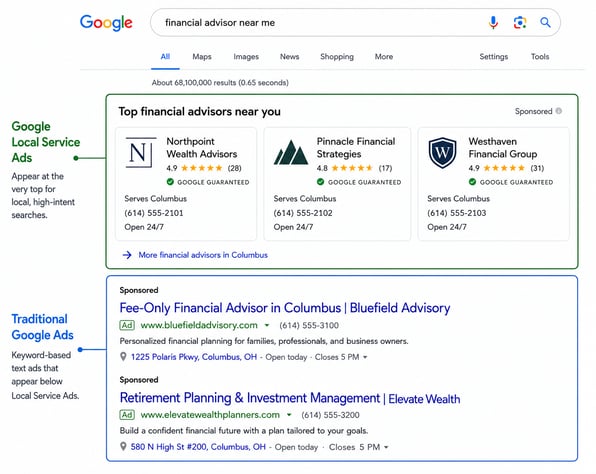The width and height of the screenshot is (596, 474).
Task: Open Westhaven Financial Group shield logo
Action: pyautogui.click(x=442, y=152)
